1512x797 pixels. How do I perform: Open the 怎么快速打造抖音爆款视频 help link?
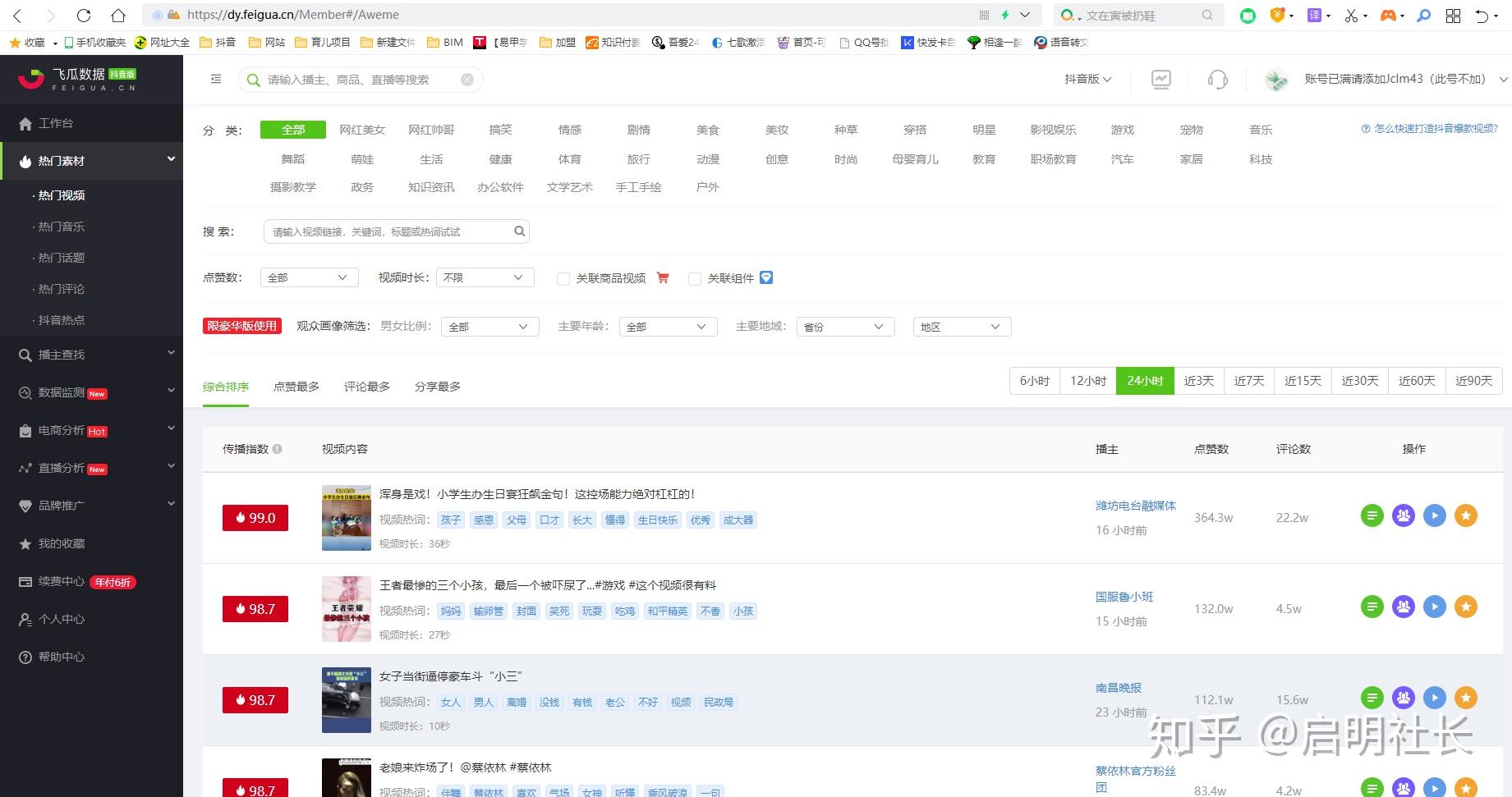pos(1430,129)
